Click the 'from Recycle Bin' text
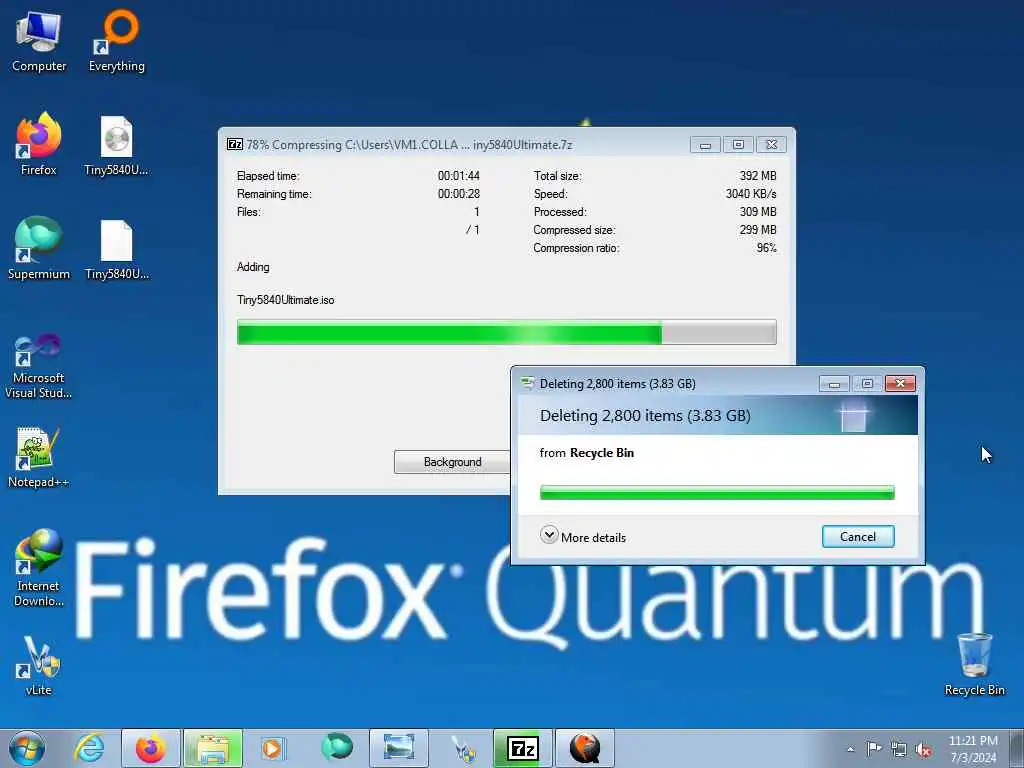1024x768 pixels. [x=586, y=453]
